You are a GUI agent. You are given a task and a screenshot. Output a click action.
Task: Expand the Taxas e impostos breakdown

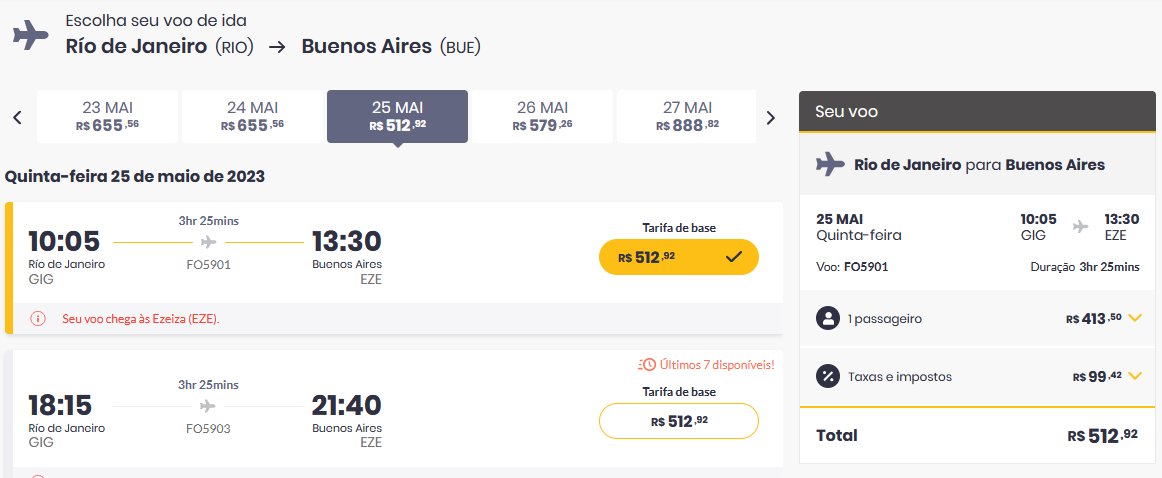pos(1135,376)
